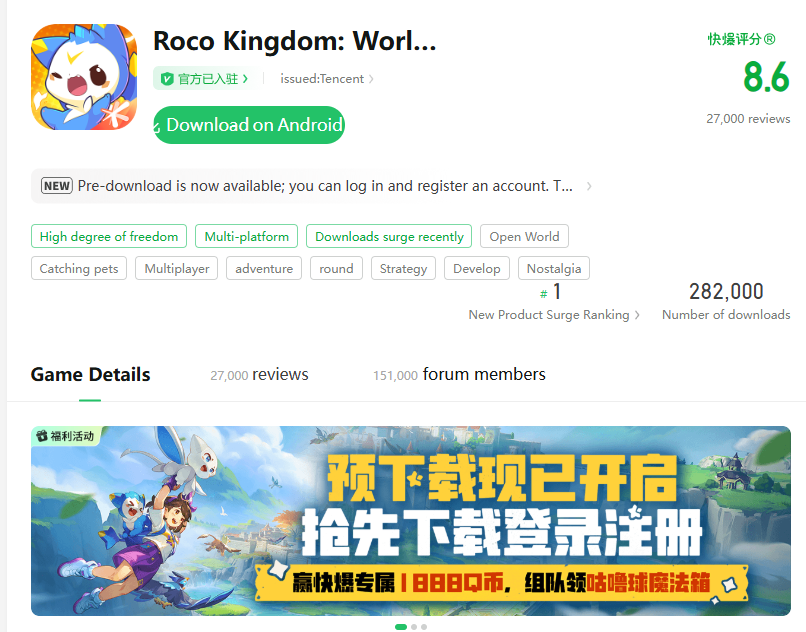The image size is (806, 632).
Task: Open the 27,000 reviews link
Action: coord(748,118)
